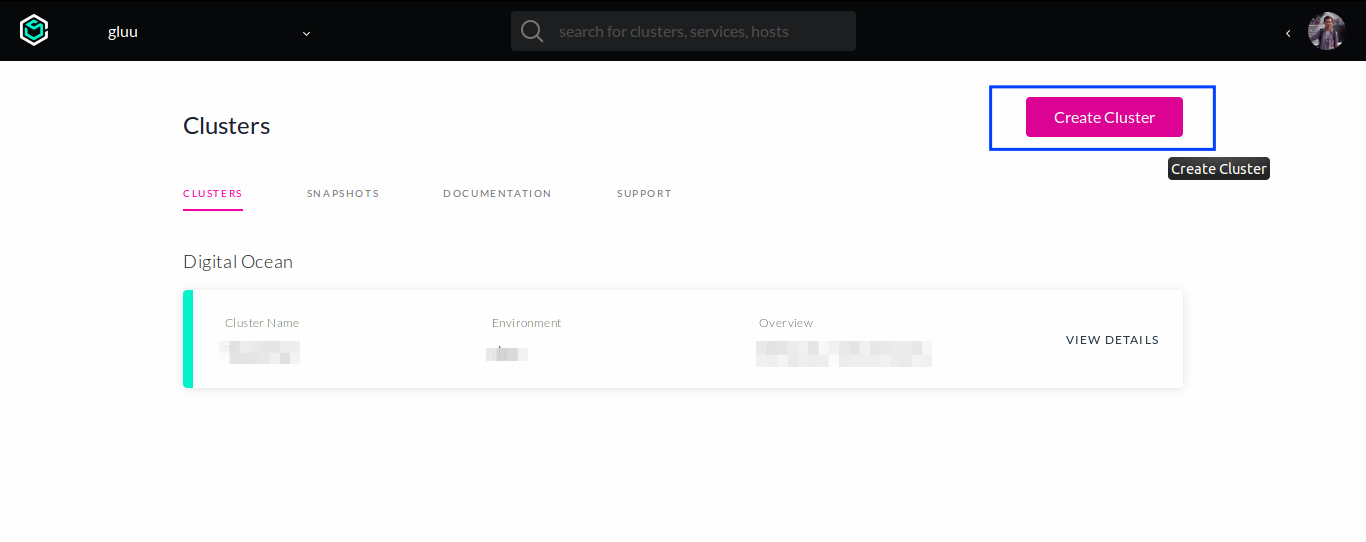
Task: Click the green status stripe on cluster card
Action: click(188, 339)
